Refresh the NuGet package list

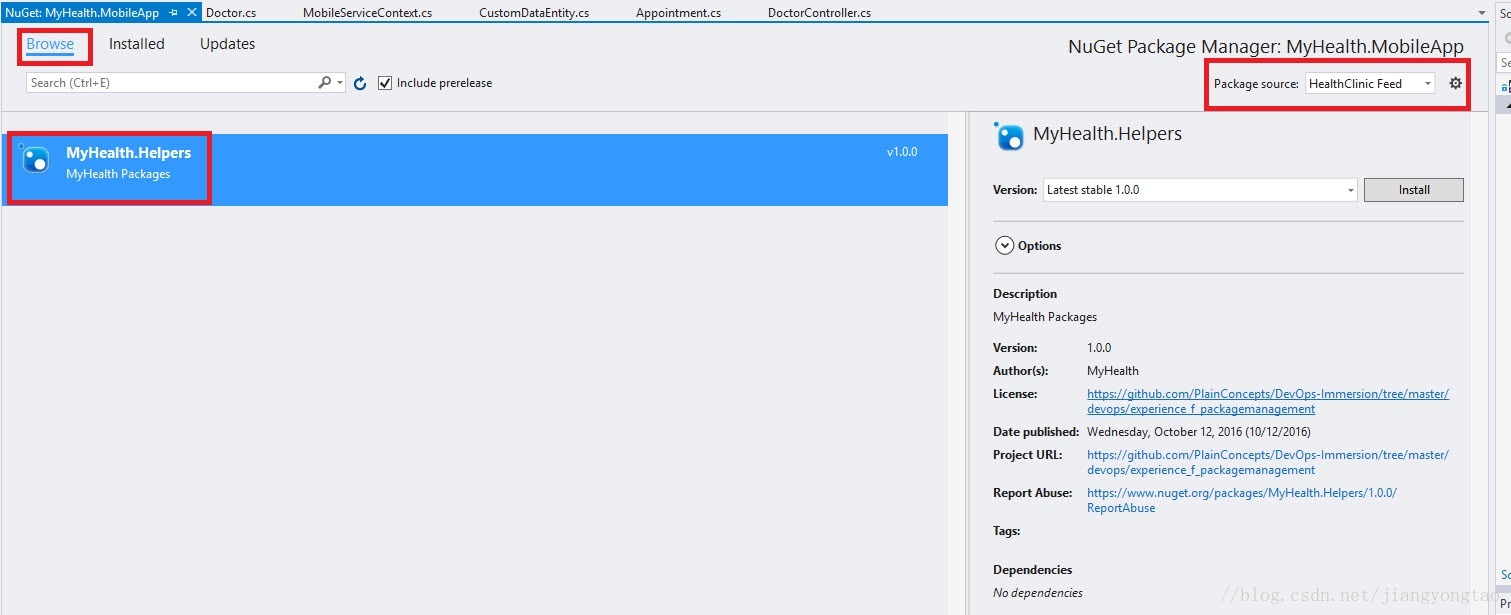[x=360, y=84]
